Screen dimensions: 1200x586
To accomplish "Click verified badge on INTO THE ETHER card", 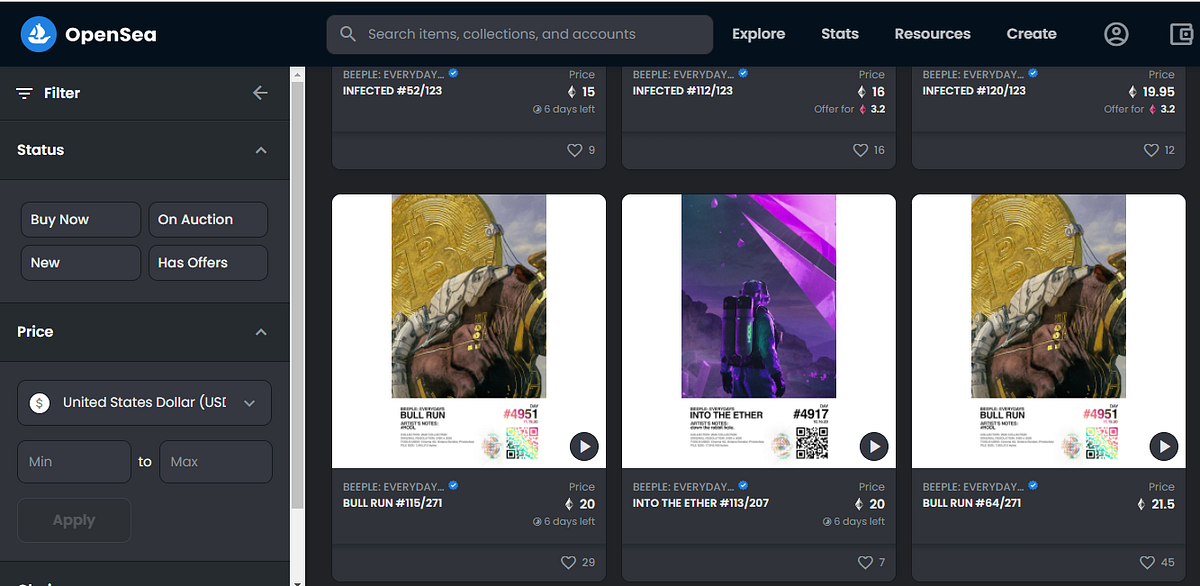I will (x=744, y=486).
